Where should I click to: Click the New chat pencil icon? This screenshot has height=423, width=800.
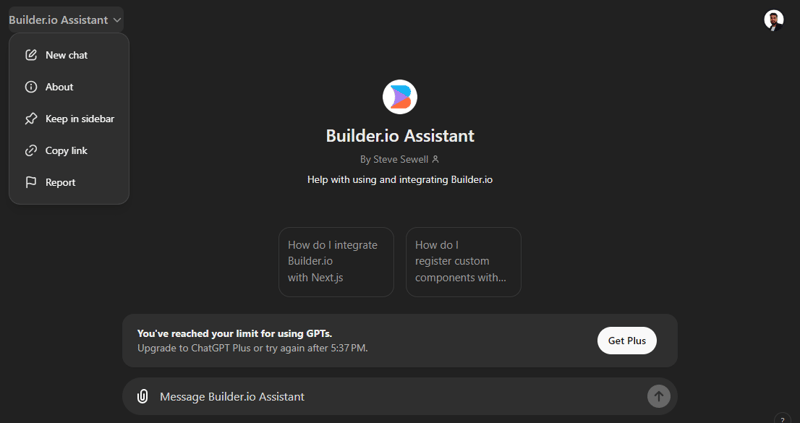point(31,55)
